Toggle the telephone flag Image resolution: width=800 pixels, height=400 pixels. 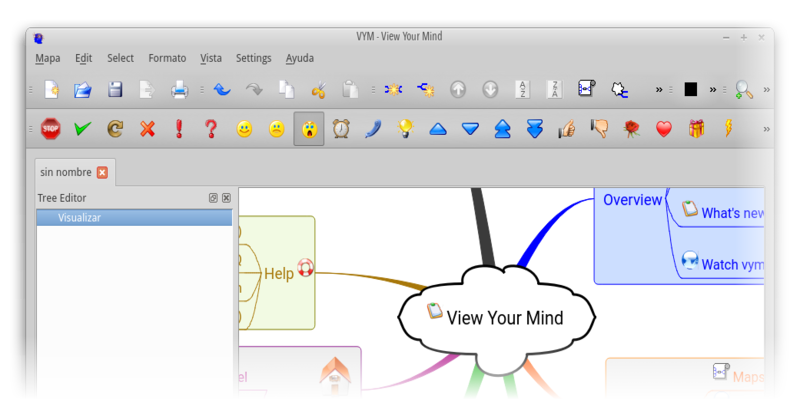coord(373,129)
